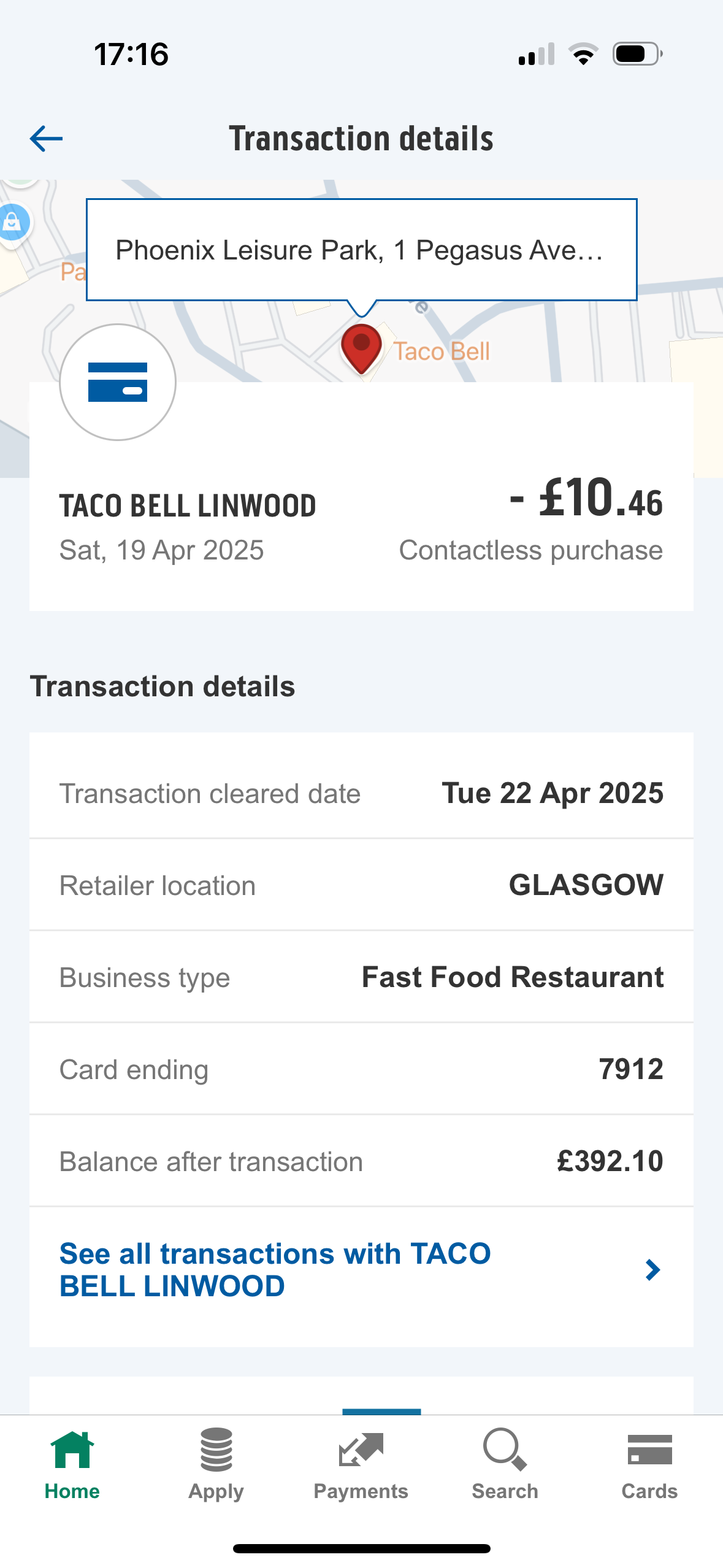Tap the Taco Bell map label
This screenshot has height=1568, width=723.
pos(442,352)
